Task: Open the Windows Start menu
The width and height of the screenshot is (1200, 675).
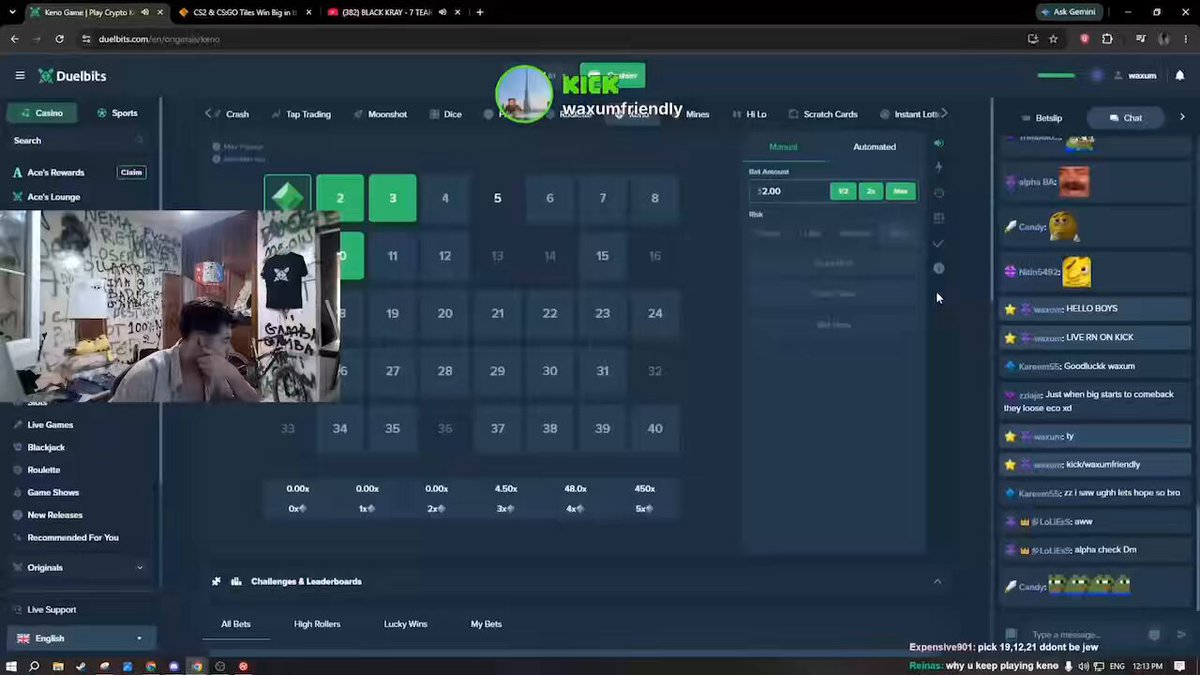Action: 11,666
